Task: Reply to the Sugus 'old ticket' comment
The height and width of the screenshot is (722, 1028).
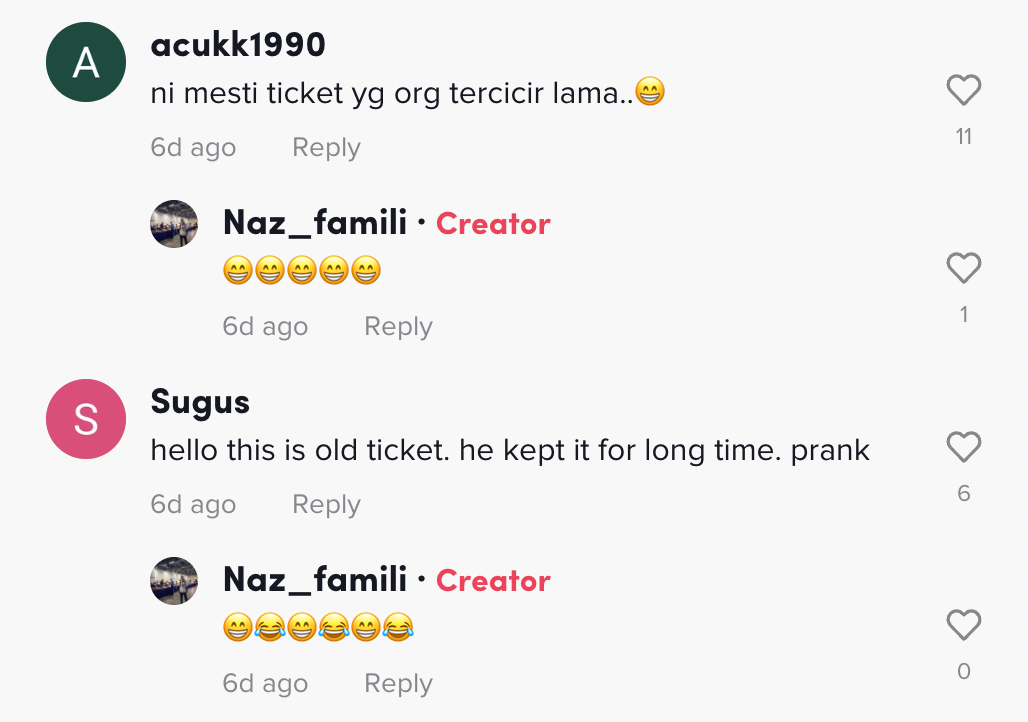Action: (x=326, y=505)
